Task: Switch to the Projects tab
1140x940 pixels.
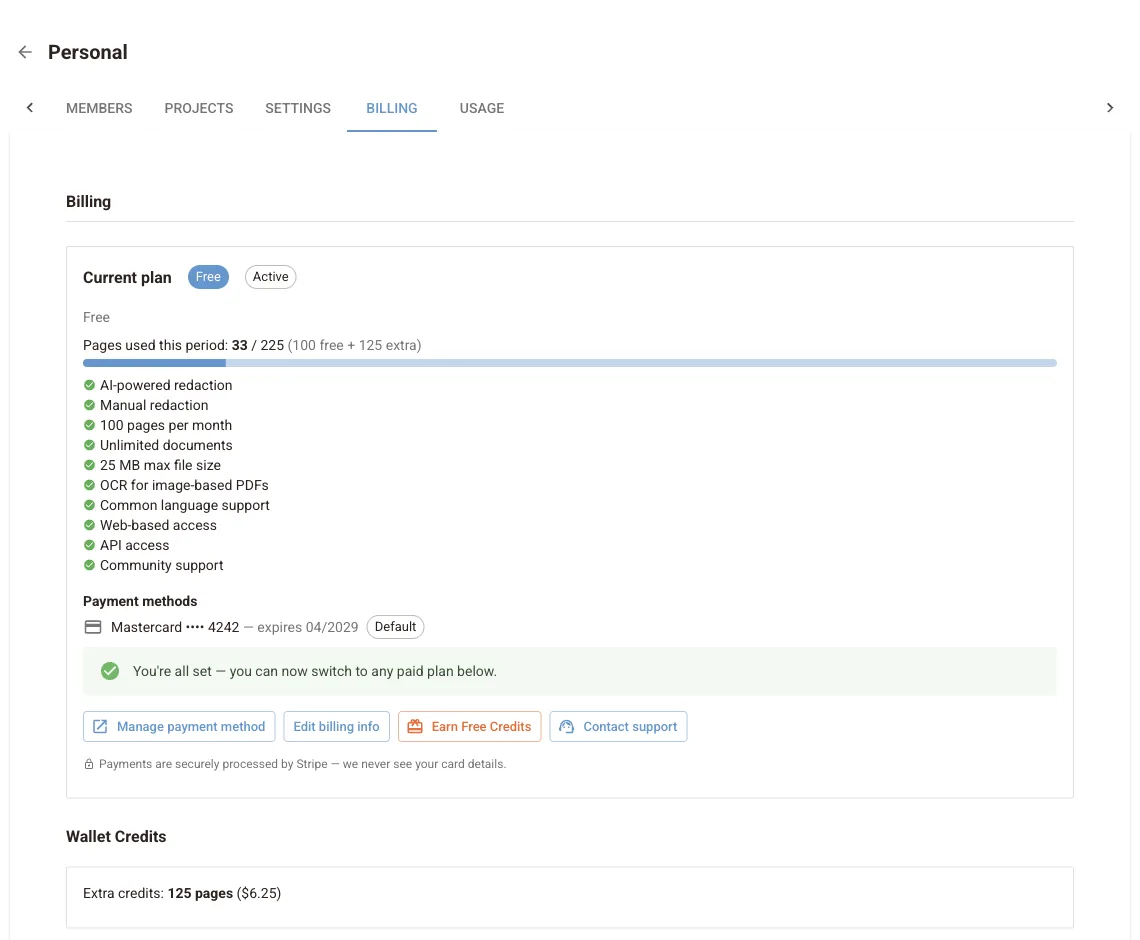Action: [x=198, y=108]
